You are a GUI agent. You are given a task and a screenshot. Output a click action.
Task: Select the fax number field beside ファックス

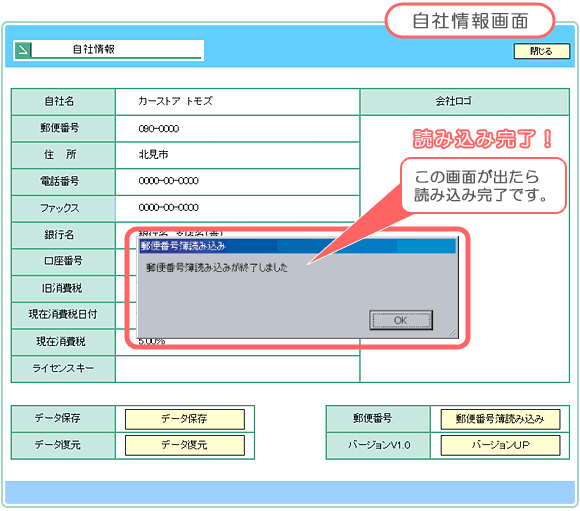[x=237, y=208]
